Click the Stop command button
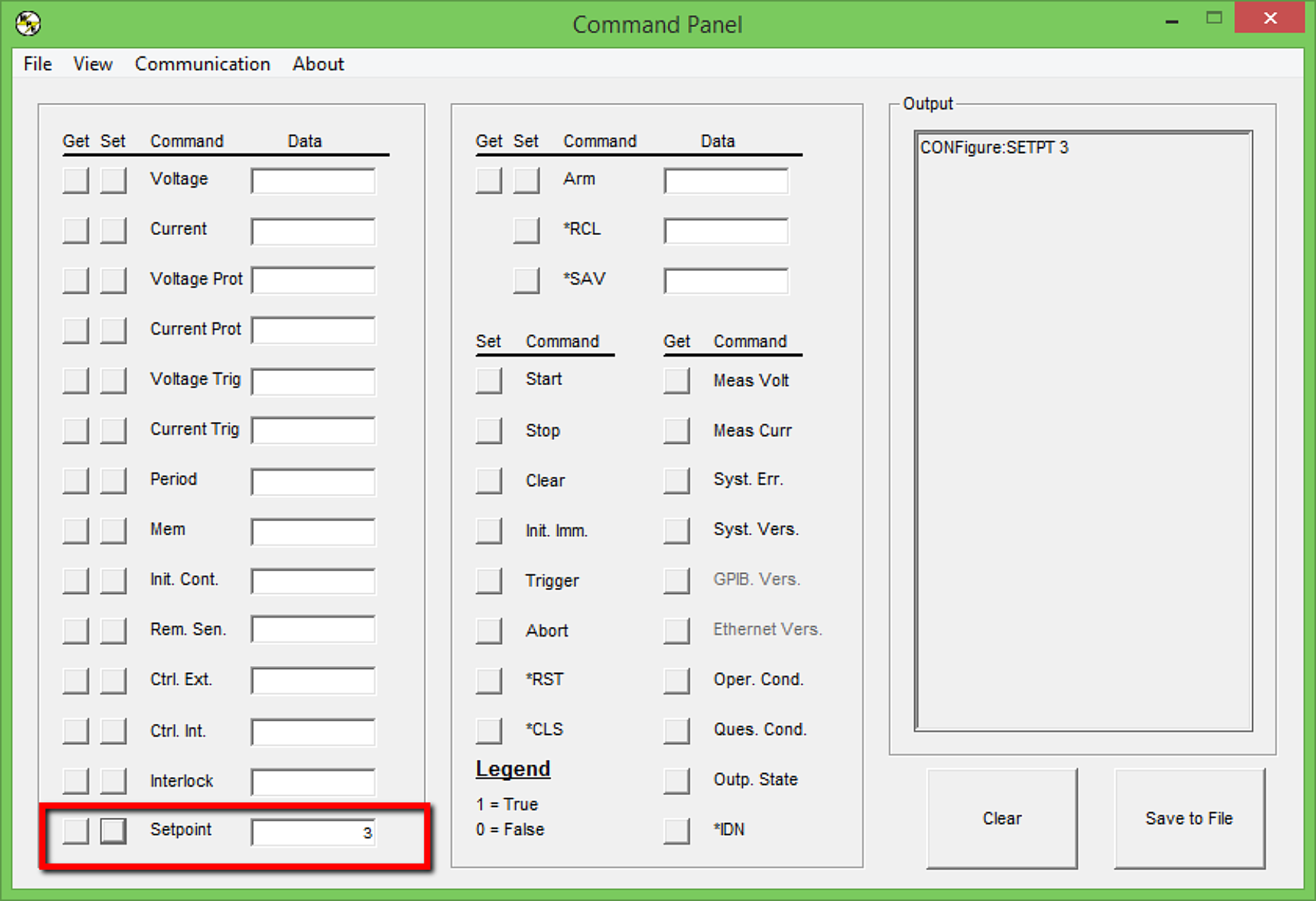Screen dimensions: 1316x901 tap(489, 430)
